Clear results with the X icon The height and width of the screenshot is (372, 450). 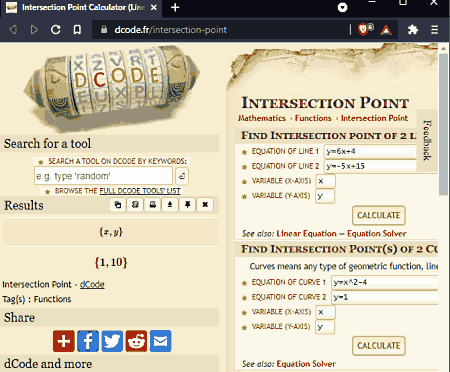point(205,205)
